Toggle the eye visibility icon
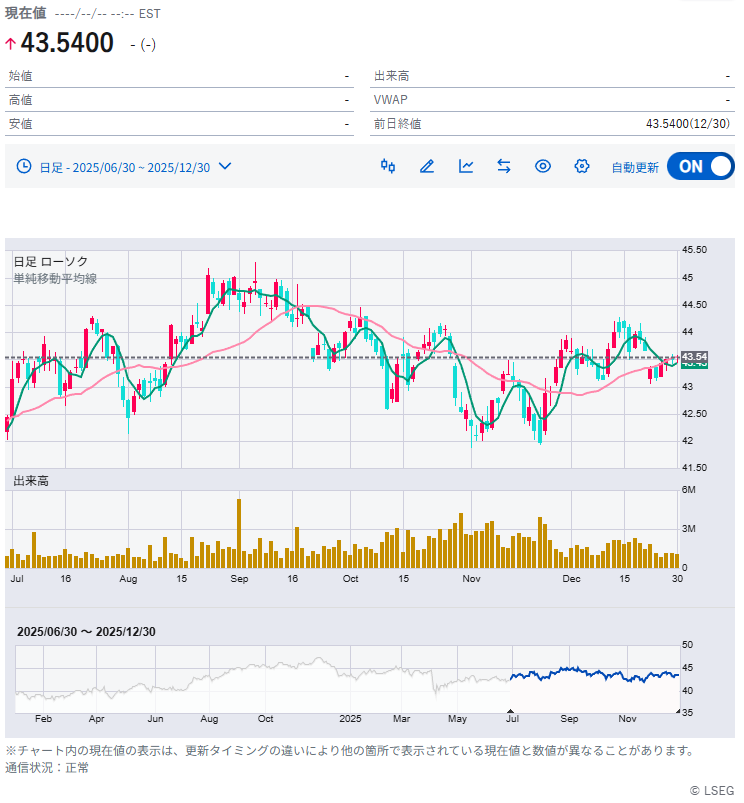The height and width of the screenshot is (803, 744). click(543, 166)
